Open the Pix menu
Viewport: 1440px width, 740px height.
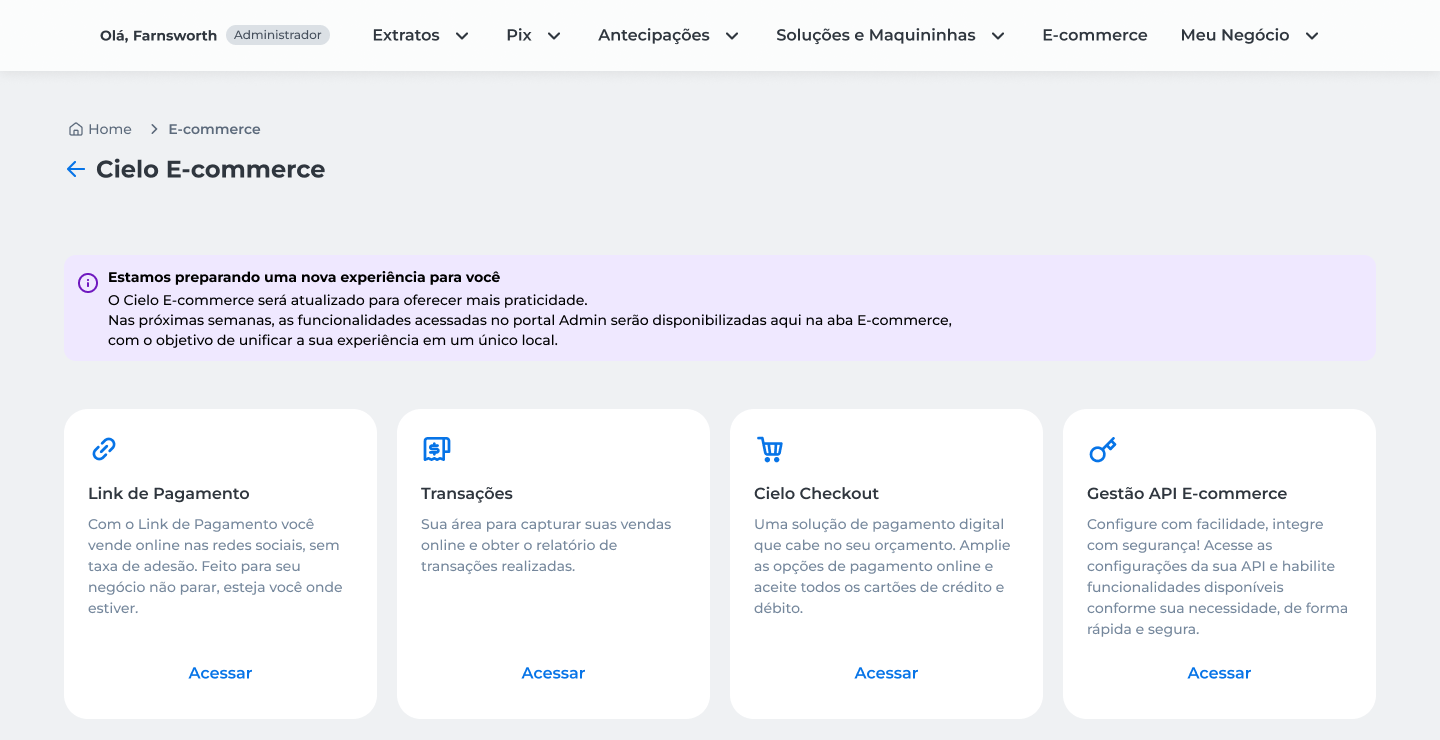pyautogui.click(x=519, y=35)
